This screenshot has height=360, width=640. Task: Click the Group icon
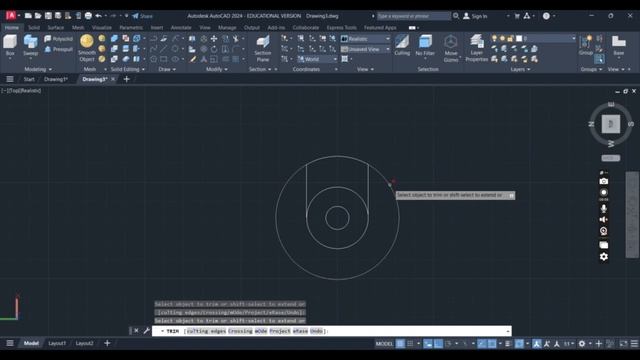[586, 45]
